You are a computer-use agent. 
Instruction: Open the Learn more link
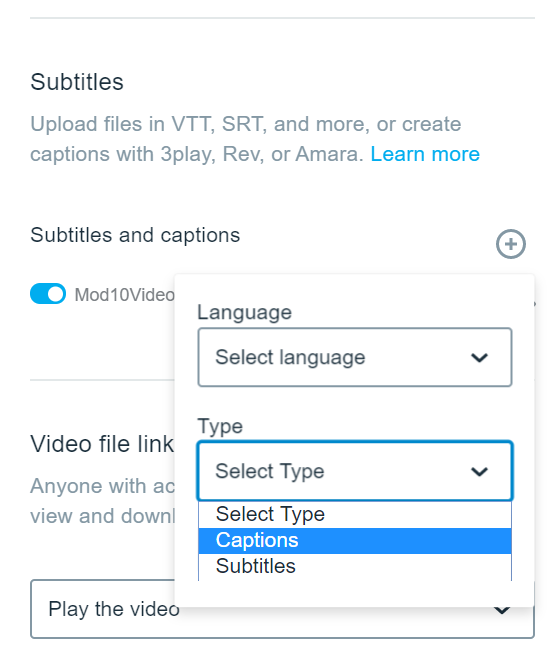(x=425, y=154)
